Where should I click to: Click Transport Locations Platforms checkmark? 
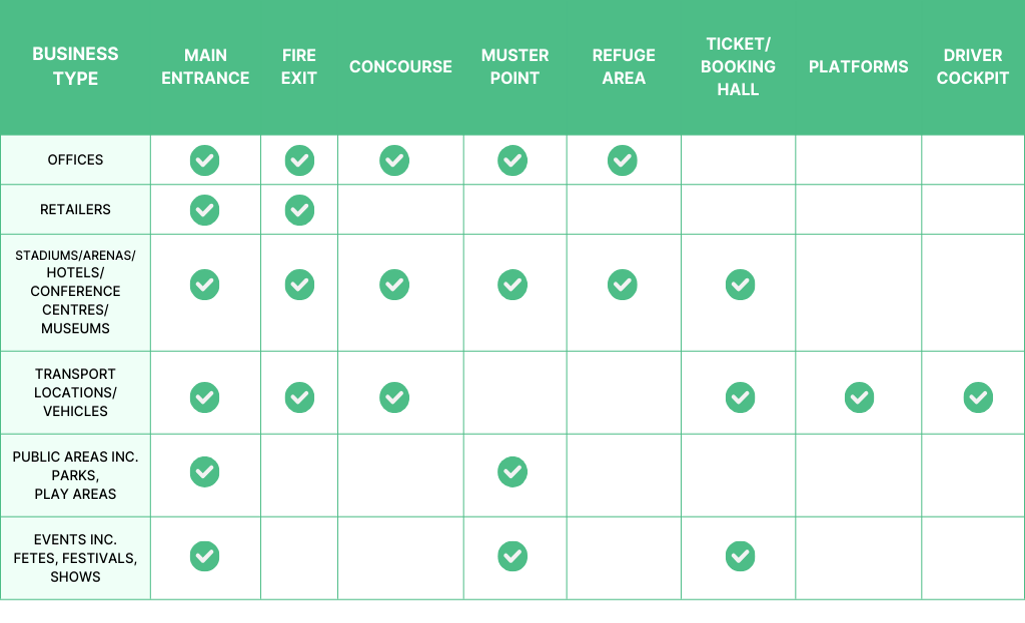(x=859, y=397)
